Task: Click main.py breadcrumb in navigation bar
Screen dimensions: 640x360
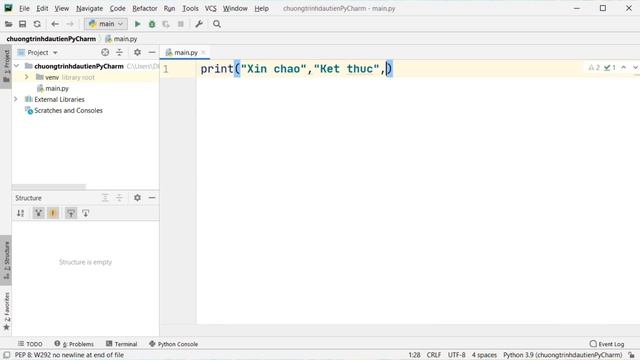Action: 121,39
